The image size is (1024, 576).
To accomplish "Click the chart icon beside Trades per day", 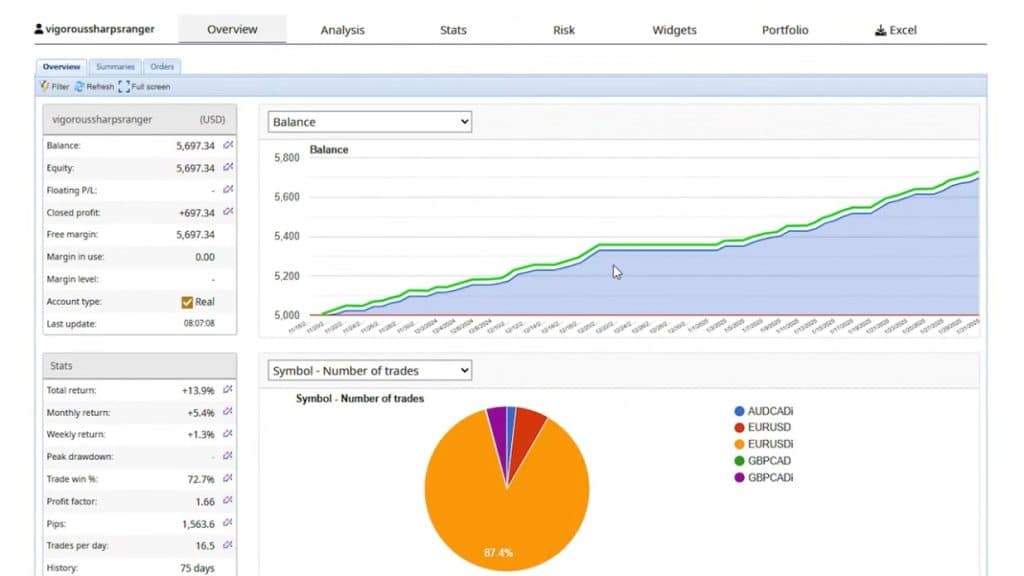I will click(227, 545).
